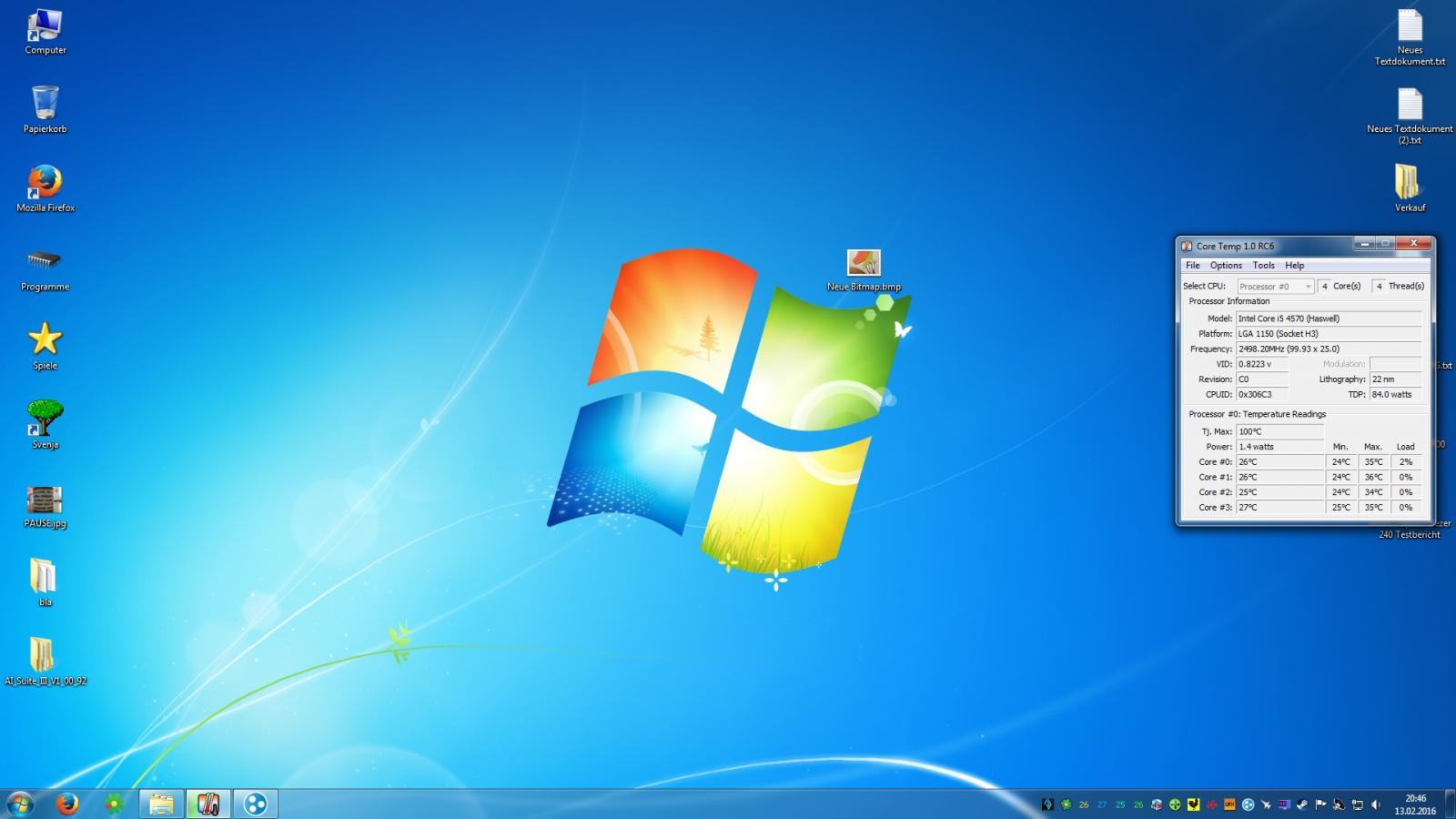Click the orange square tray icon

(1229, 804)
